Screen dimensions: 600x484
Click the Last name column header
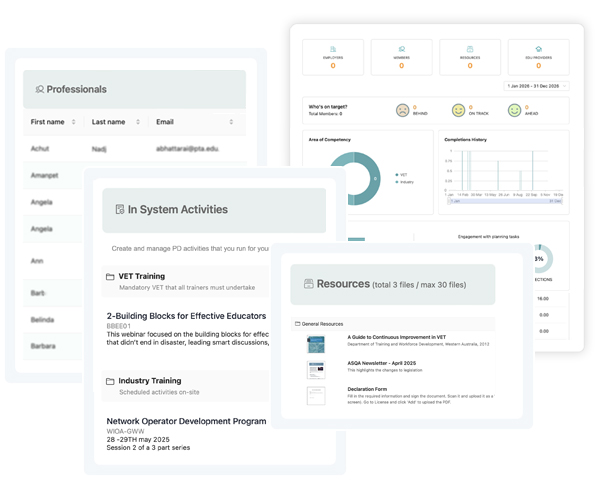[108, 122]
